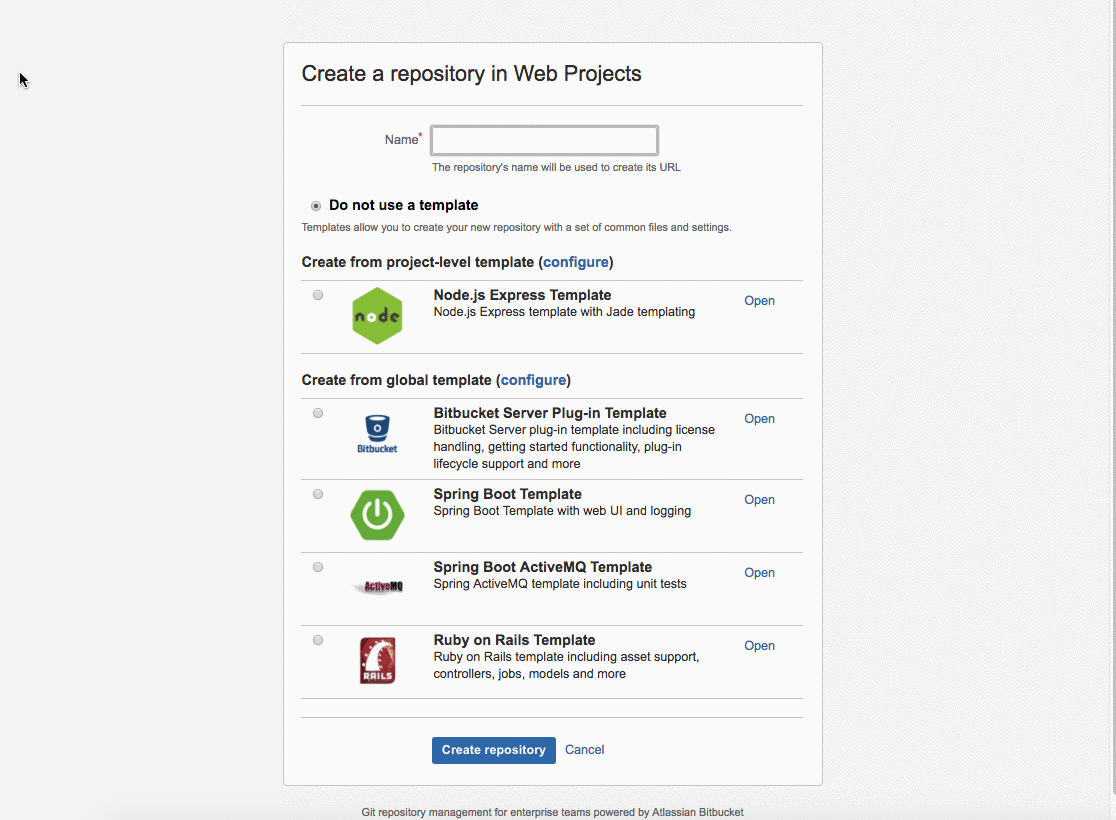Open the global template configure link
Image resolution: width=1116 pixels, height=820 pixels.
(x=534, y=380)
